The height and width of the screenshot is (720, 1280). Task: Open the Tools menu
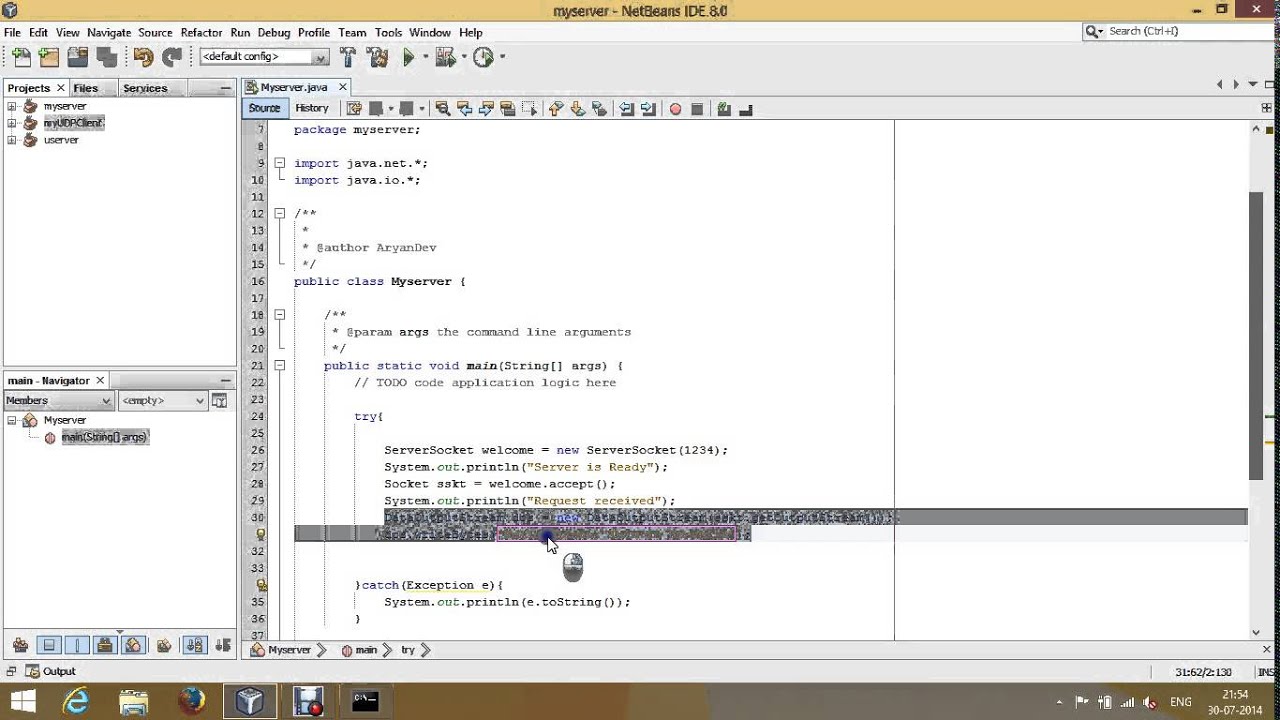(x=388, y=32)
